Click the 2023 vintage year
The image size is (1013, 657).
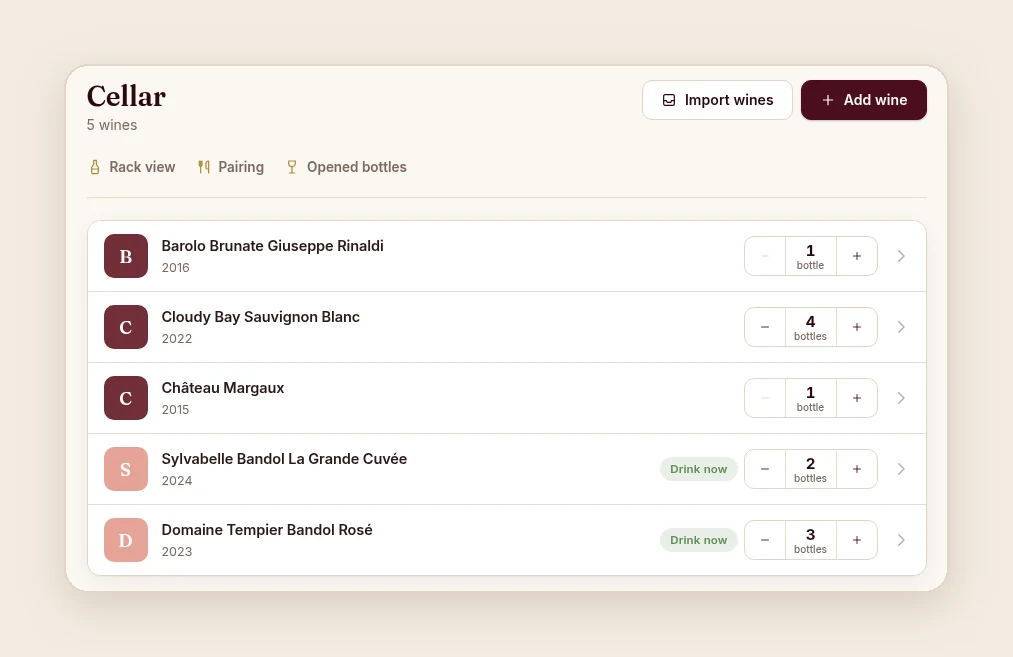point(177,552)
